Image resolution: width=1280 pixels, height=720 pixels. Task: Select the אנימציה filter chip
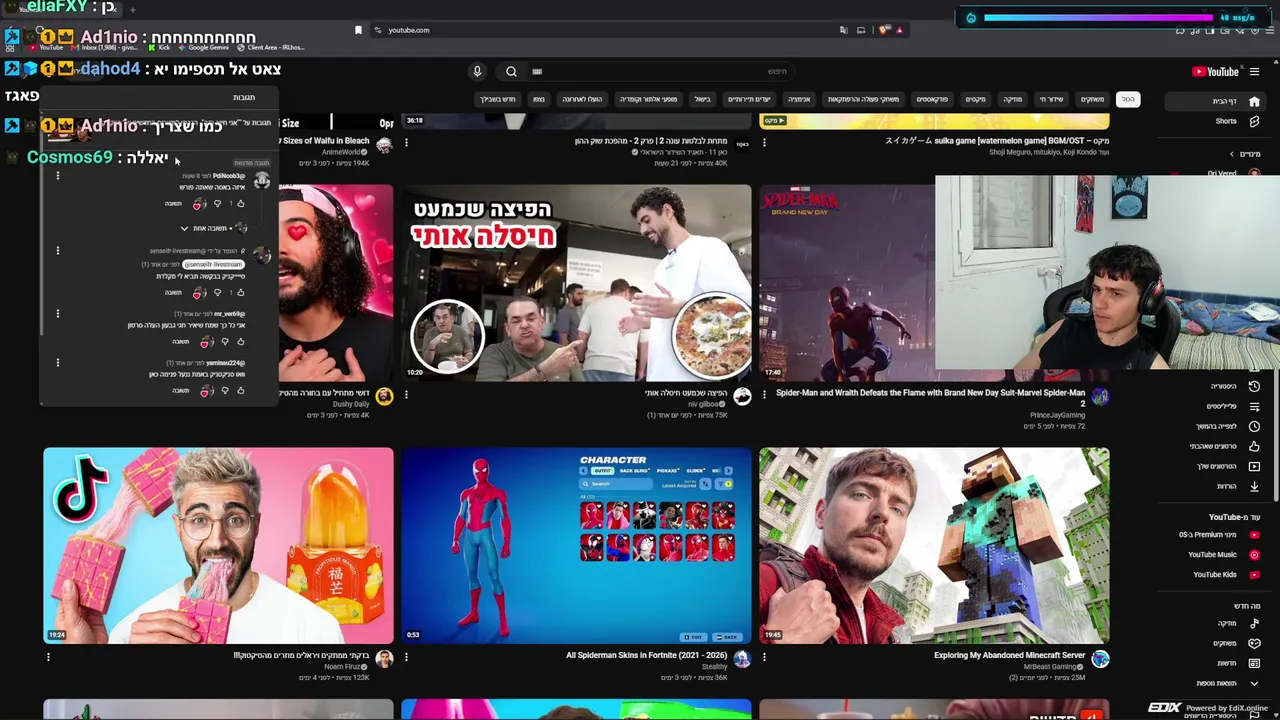(x=799, y=99)
